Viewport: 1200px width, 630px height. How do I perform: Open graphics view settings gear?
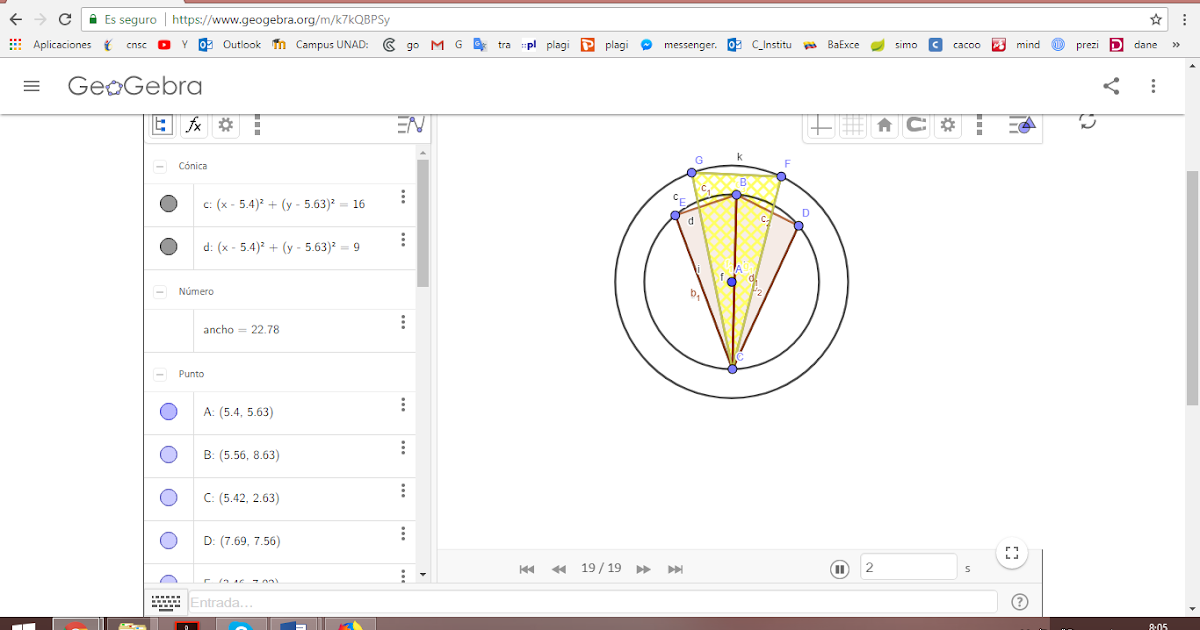947,125
